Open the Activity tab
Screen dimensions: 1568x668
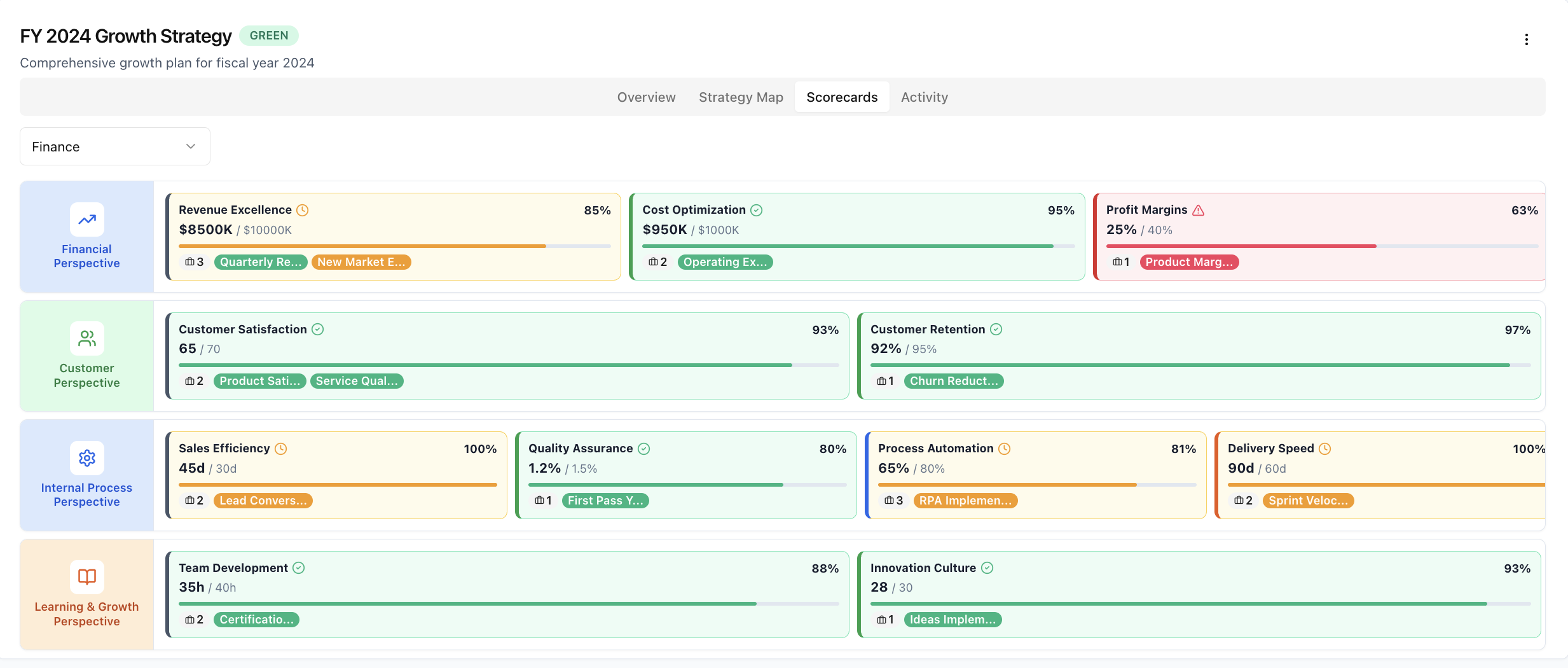[x=924, y=97]
